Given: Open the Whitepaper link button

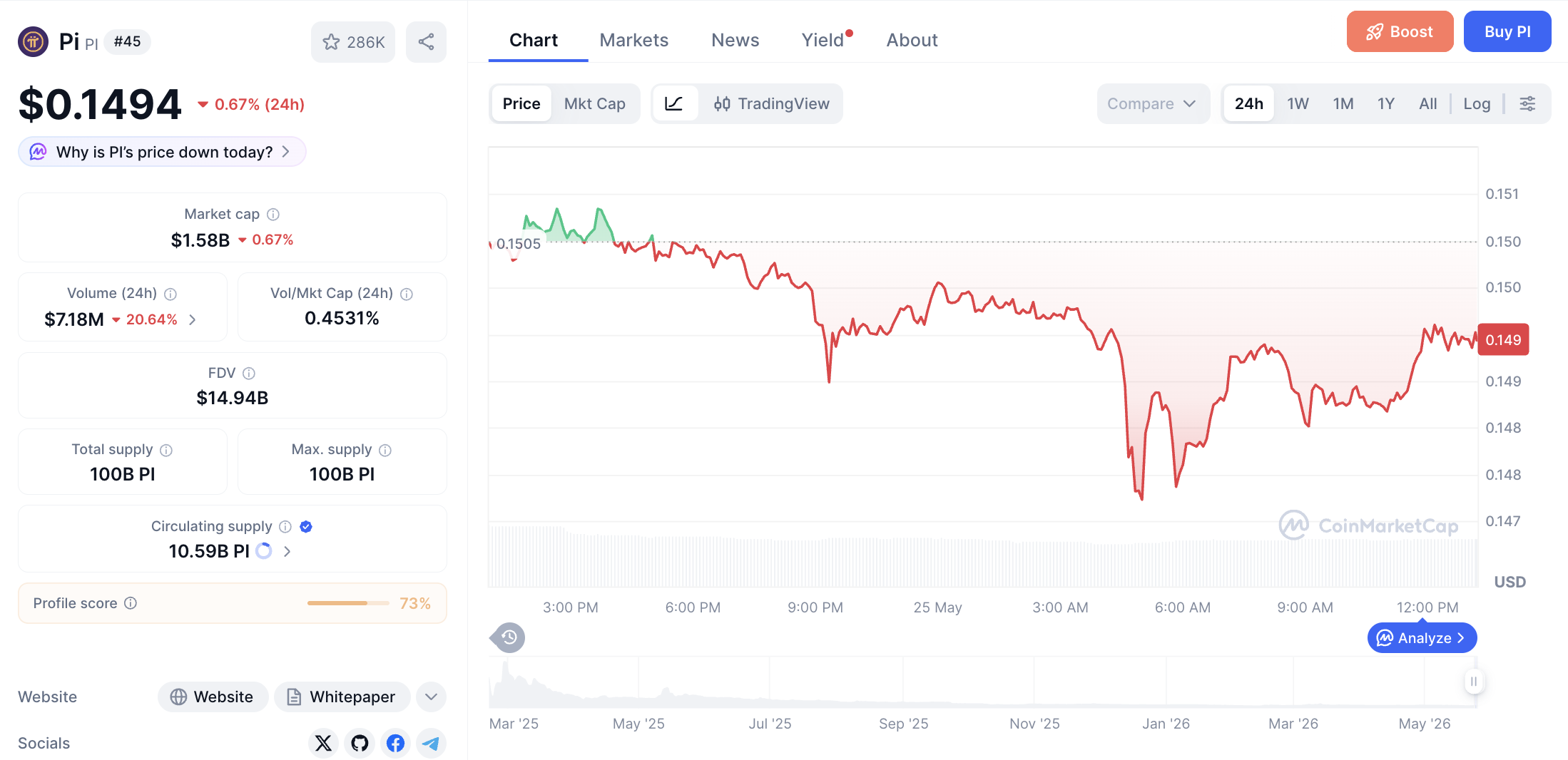Looking at the screenshot, I should (x=342, y=697).
